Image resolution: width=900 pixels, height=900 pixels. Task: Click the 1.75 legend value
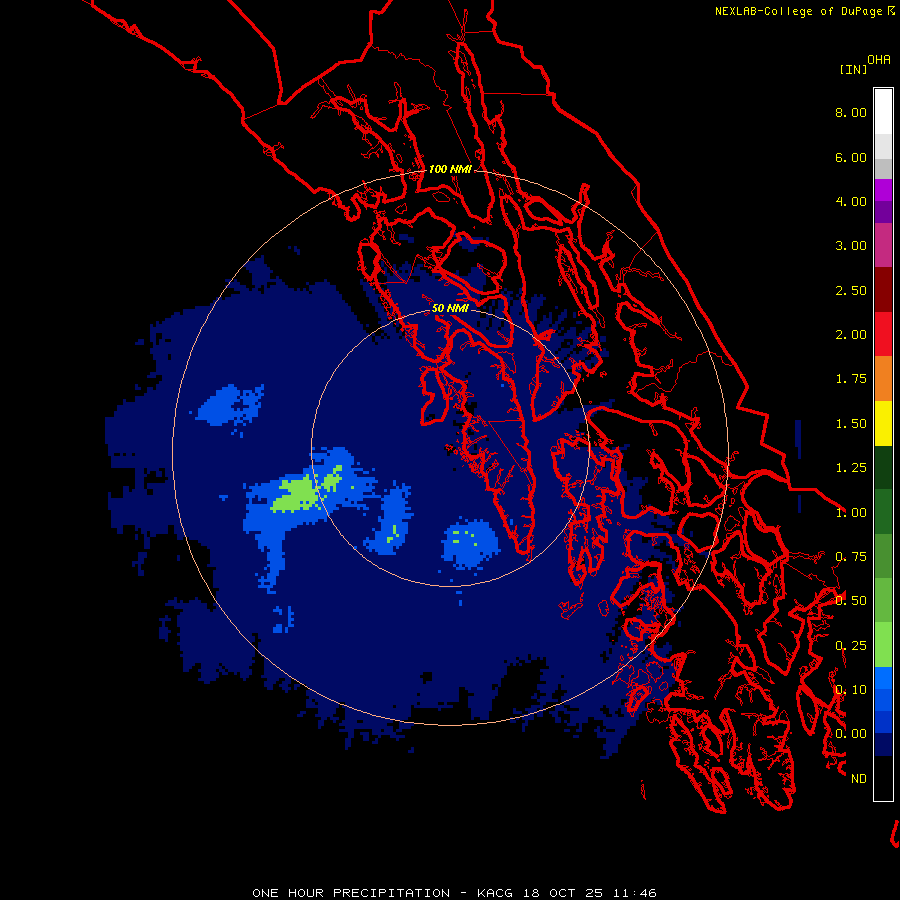pyautogui.click(x=851, y=379)
